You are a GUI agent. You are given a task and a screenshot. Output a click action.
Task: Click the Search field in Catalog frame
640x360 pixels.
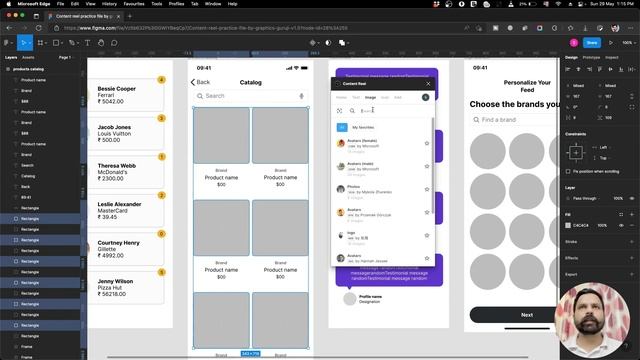pyautogui.click(x=250, y=96)
